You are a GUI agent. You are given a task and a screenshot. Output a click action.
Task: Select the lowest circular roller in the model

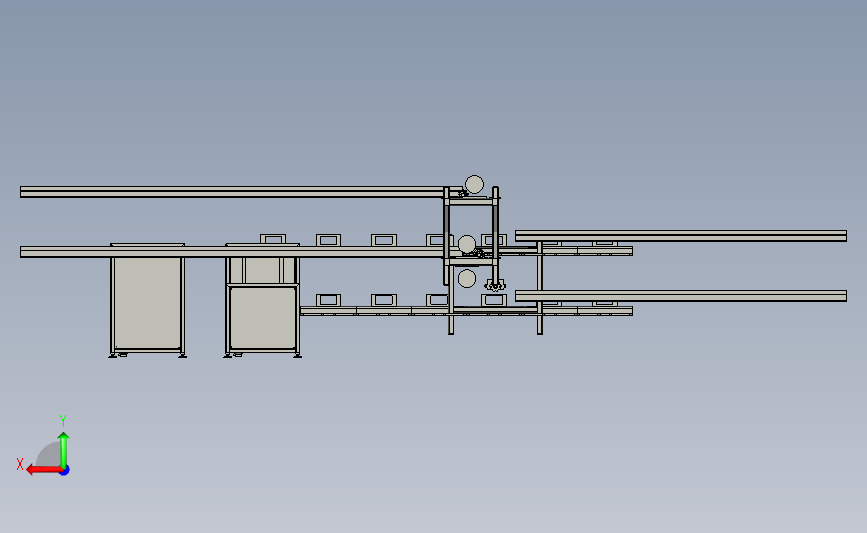point(467,279)
